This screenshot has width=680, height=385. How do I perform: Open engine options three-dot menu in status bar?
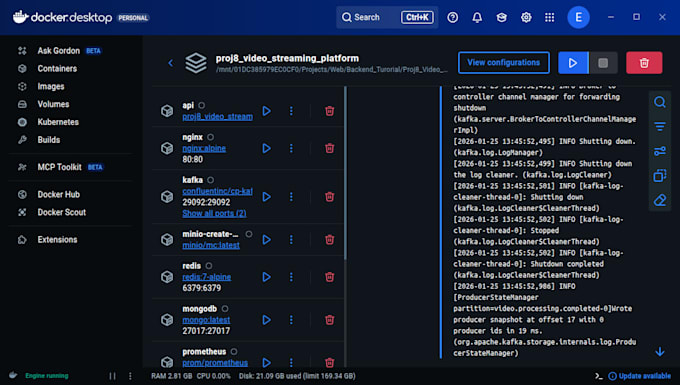130,376
